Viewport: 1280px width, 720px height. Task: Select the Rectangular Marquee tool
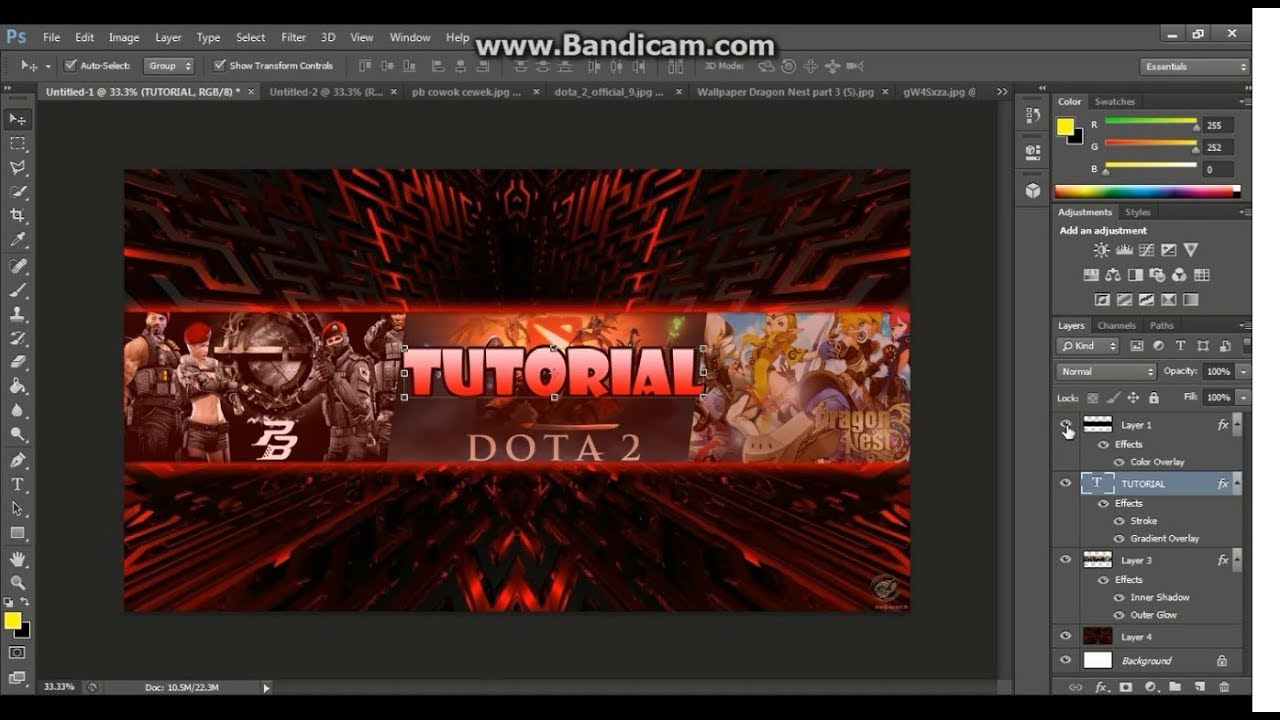(17, 143)
